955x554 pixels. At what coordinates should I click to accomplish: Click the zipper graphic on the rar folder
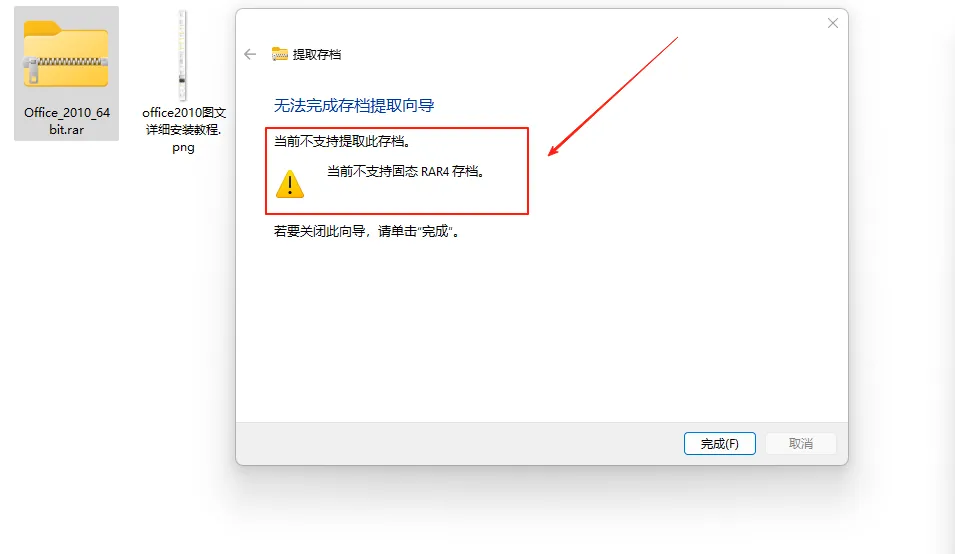[x=66, y=64]
